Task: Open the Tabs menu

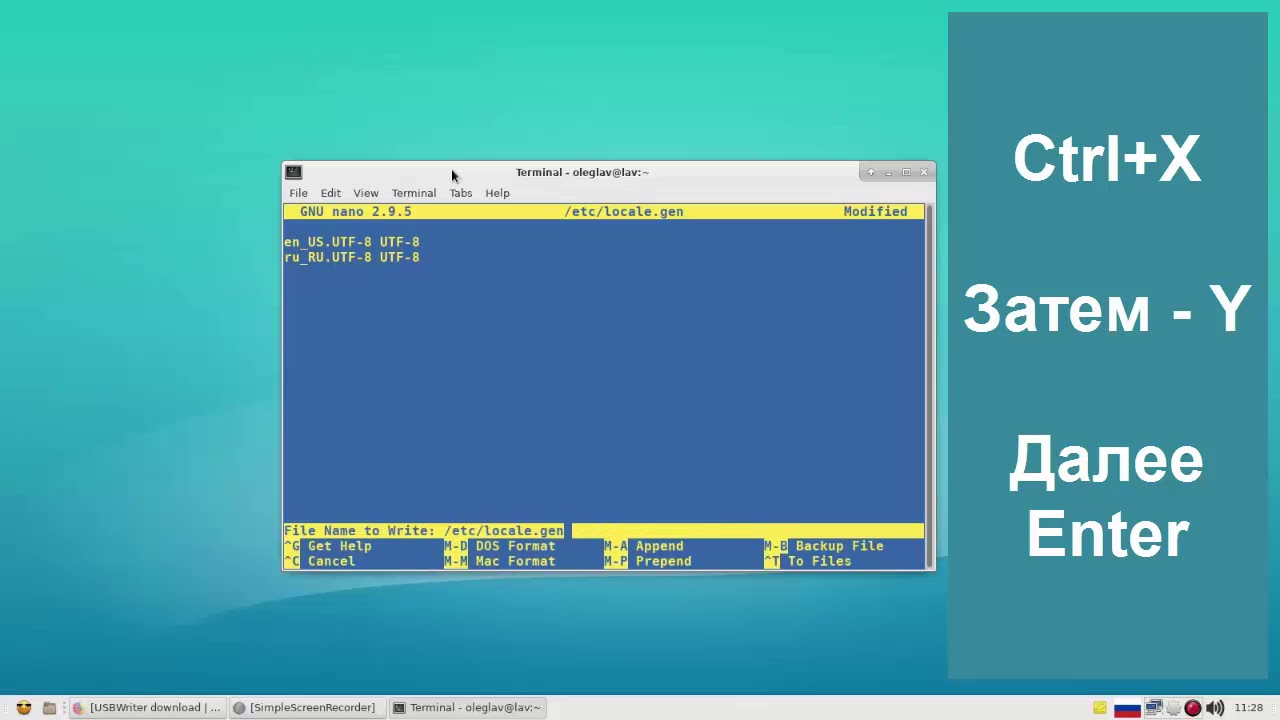Action: 460,193
